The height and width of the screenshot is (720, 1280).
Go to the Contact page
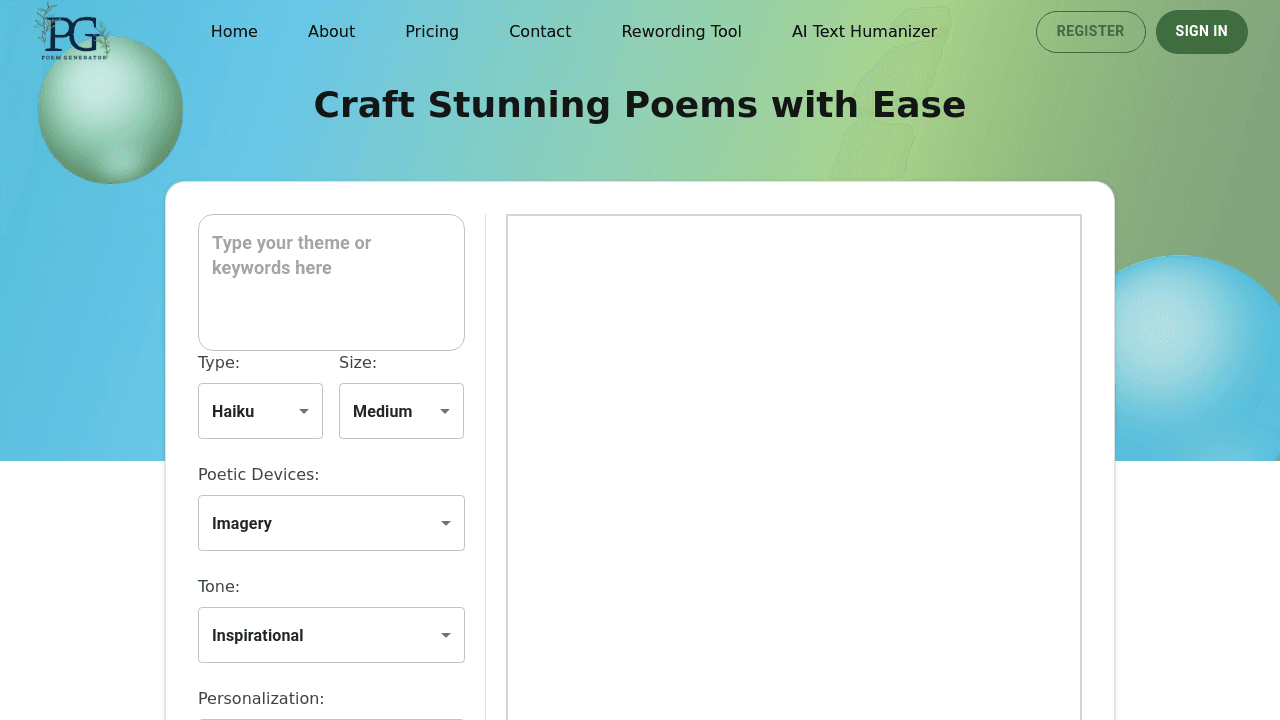[540, 31]
